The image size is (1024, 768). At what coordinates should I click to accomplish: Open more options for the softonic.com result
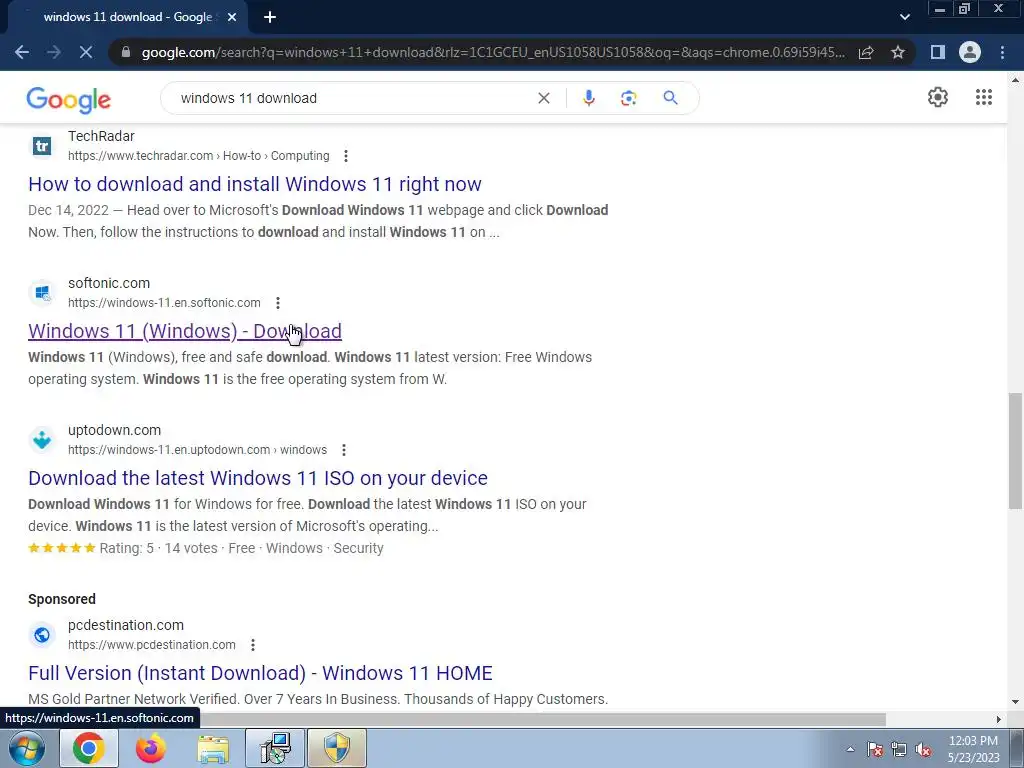pyautogui.click(x=278, y=303)
